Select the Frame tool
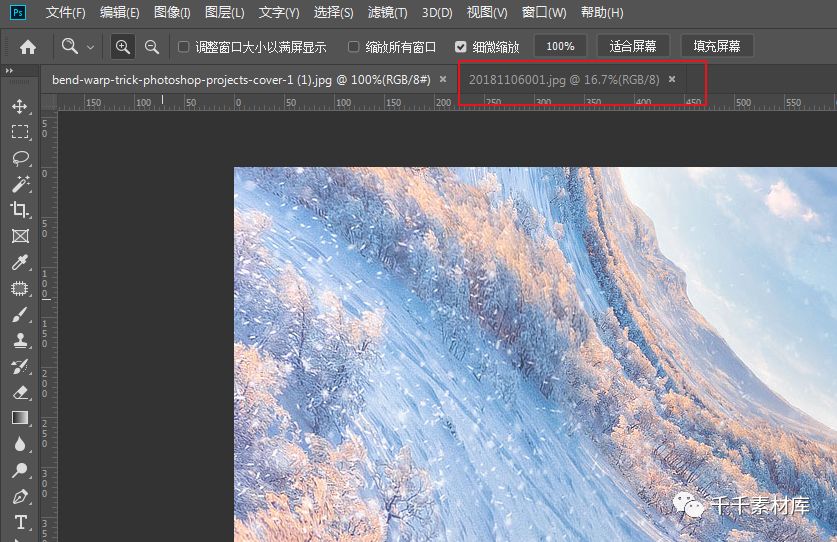Screen dimensions: 837x542 [20, 236]
